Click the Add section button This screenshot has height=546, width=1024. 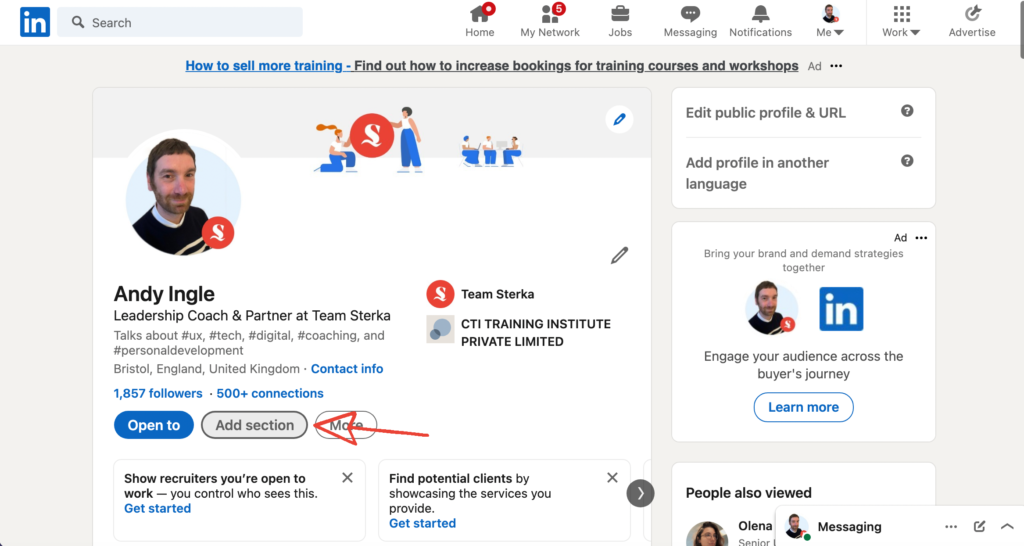255,425
